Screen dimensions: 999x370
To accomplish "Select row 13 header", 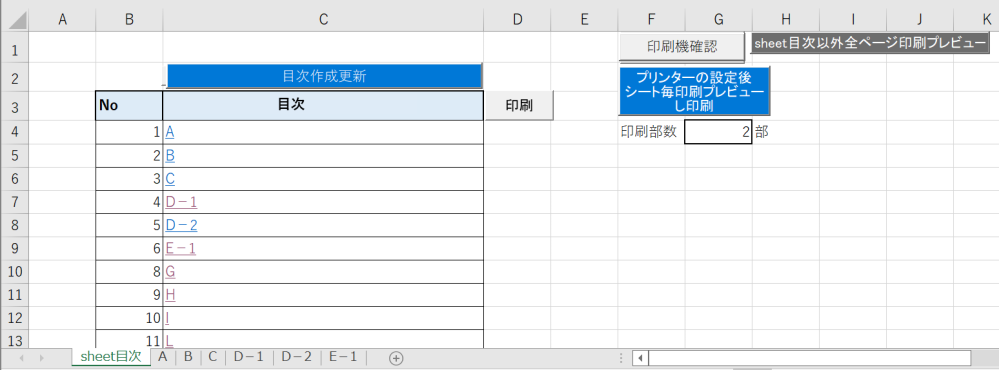I will (15, 341).
